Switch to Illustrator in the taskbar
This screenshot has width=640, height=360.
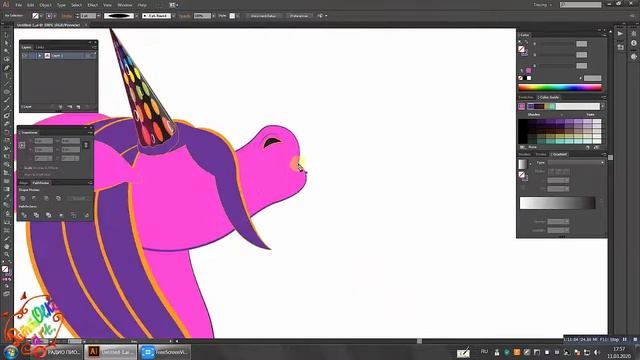[110, 352]
